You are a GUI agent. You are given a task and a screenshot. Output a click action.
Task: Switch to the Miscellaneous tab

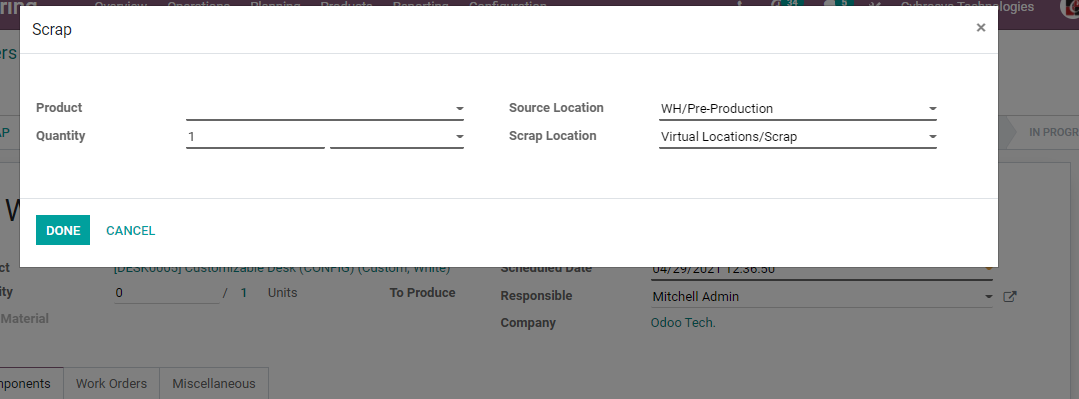214,384
